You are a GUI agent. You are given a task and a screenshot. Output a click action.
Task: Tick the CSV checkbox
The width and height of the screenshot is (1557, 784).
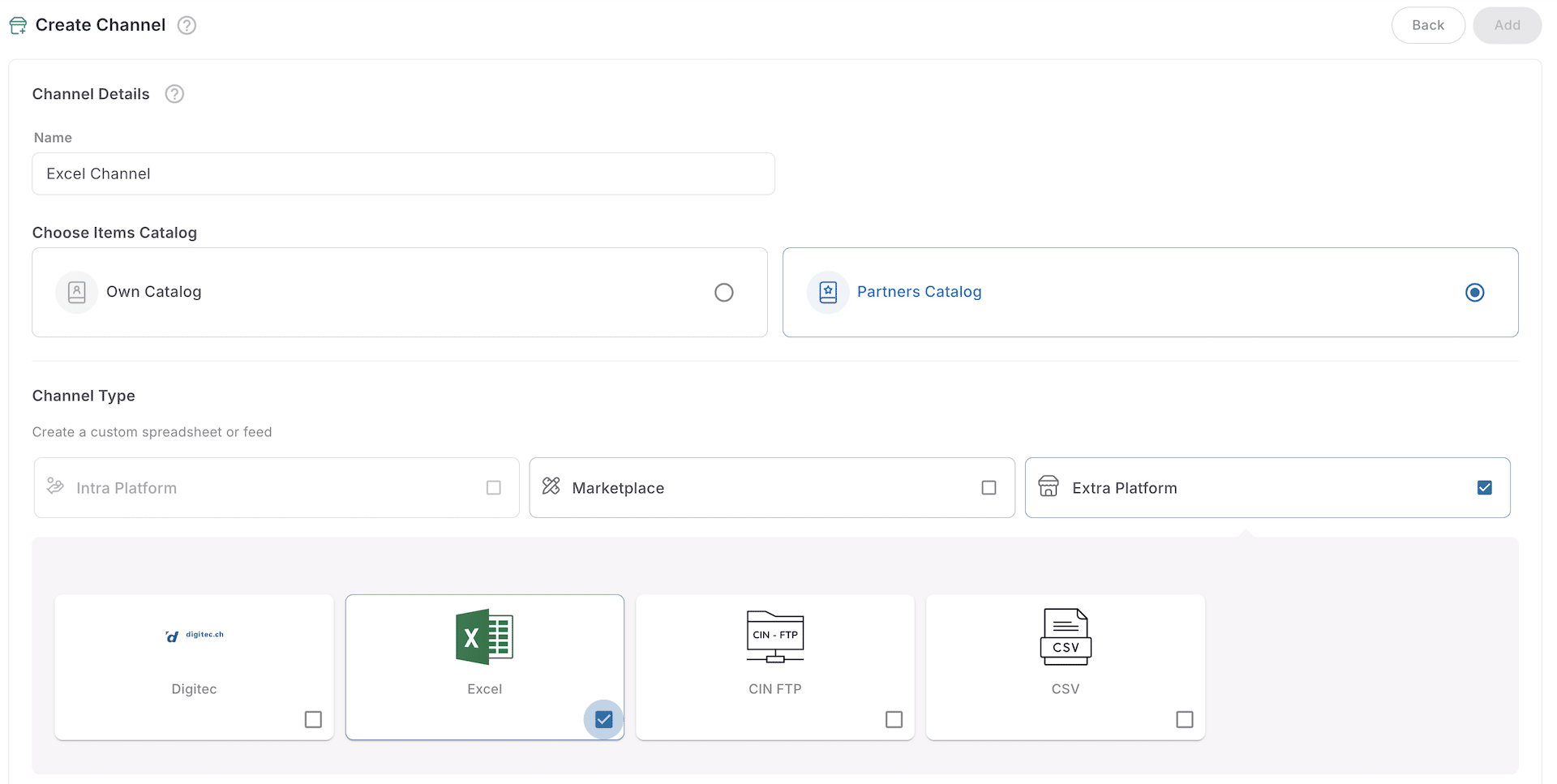click(1185, 720)
